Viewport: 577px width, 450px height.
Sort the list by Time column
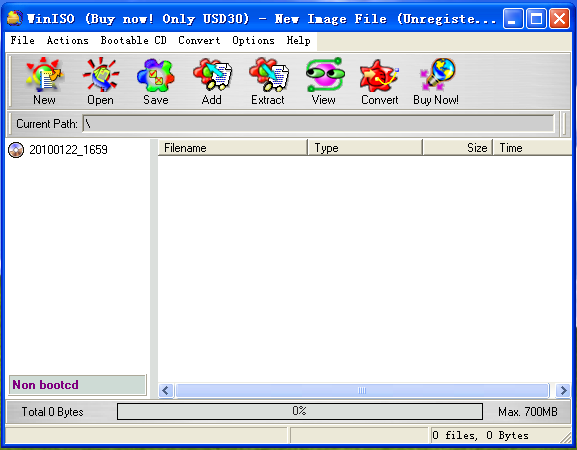point(532,148)
